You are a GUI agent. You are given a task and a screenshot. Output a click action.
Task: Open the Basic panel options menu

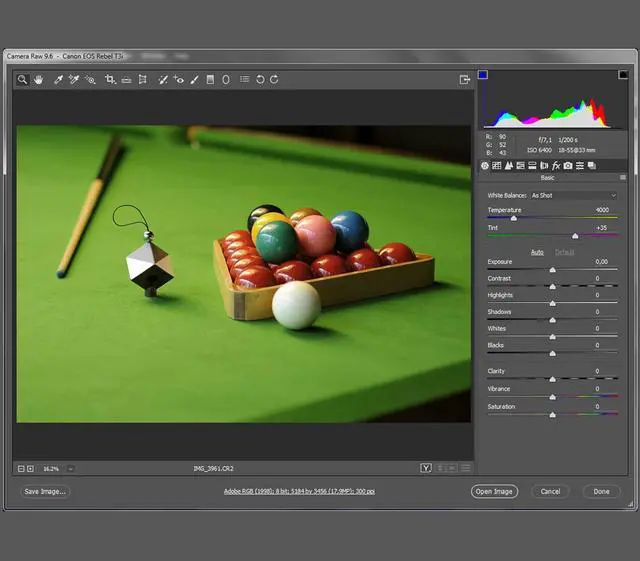tap(622, 177)
